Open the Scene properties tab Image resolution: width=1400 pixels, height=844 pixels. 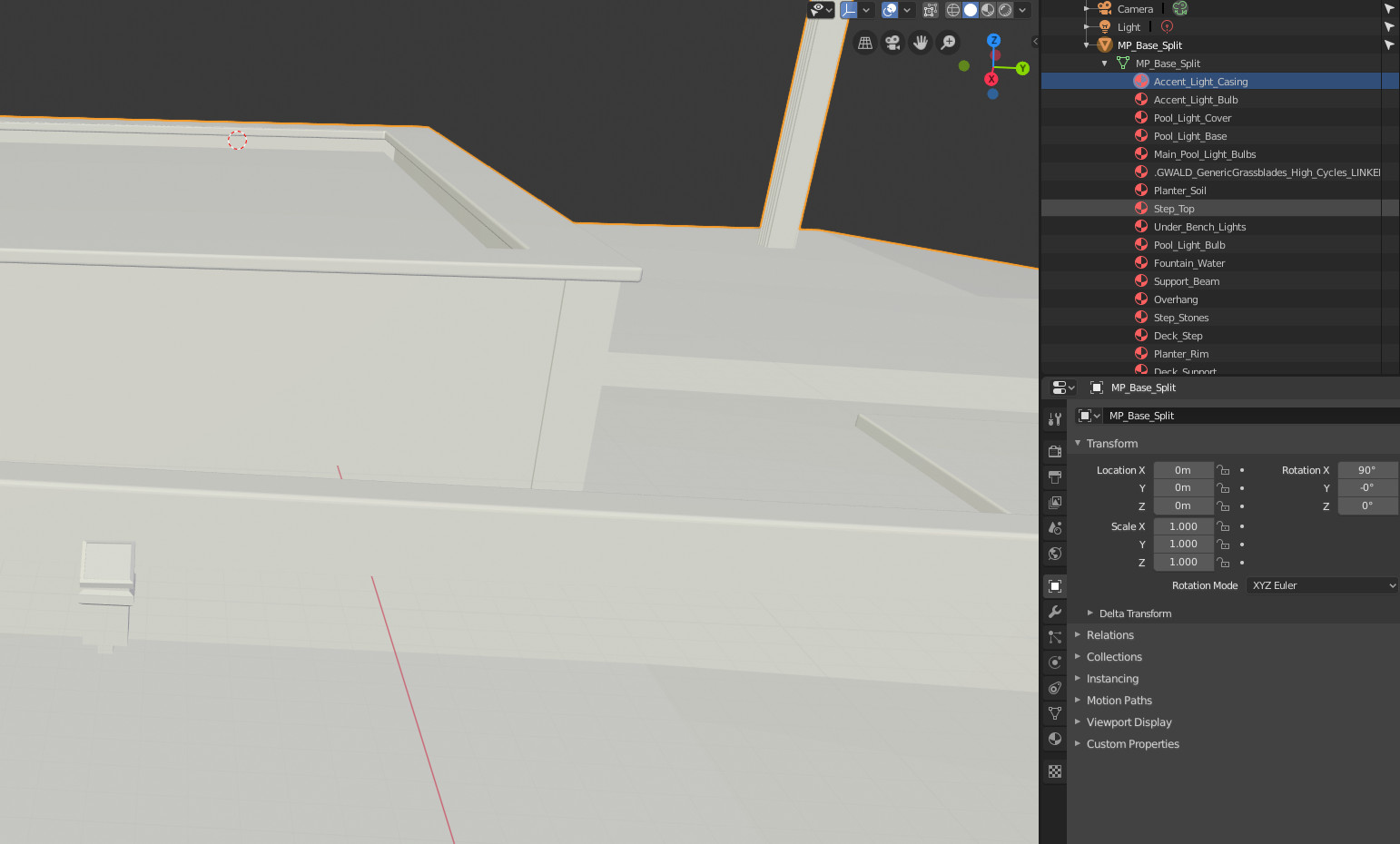tap(1054, 527)
